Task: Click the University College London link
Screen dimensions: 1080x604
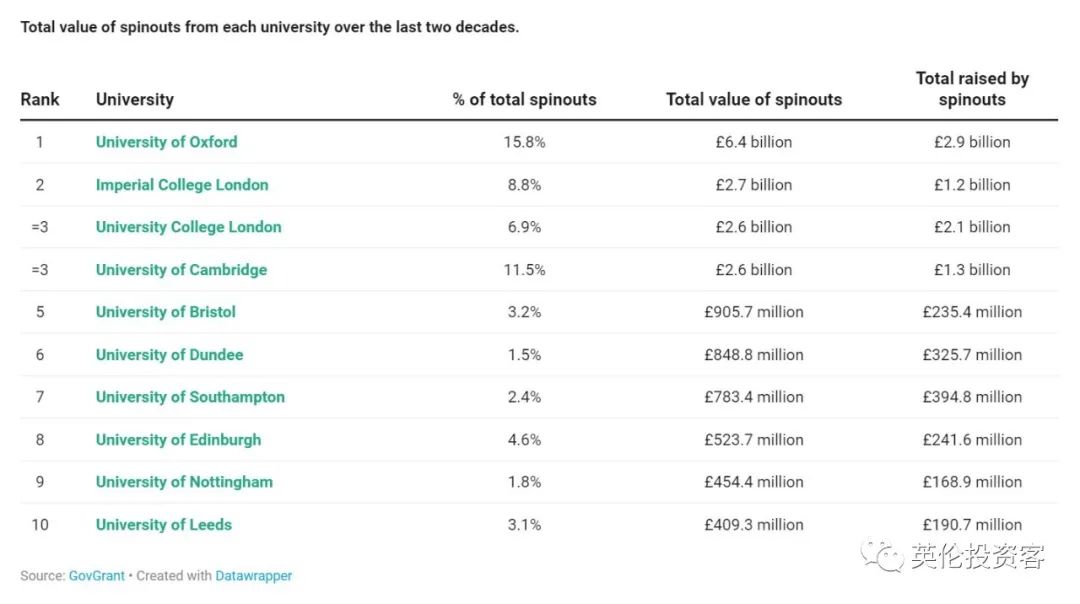Action: coord(188,227)
